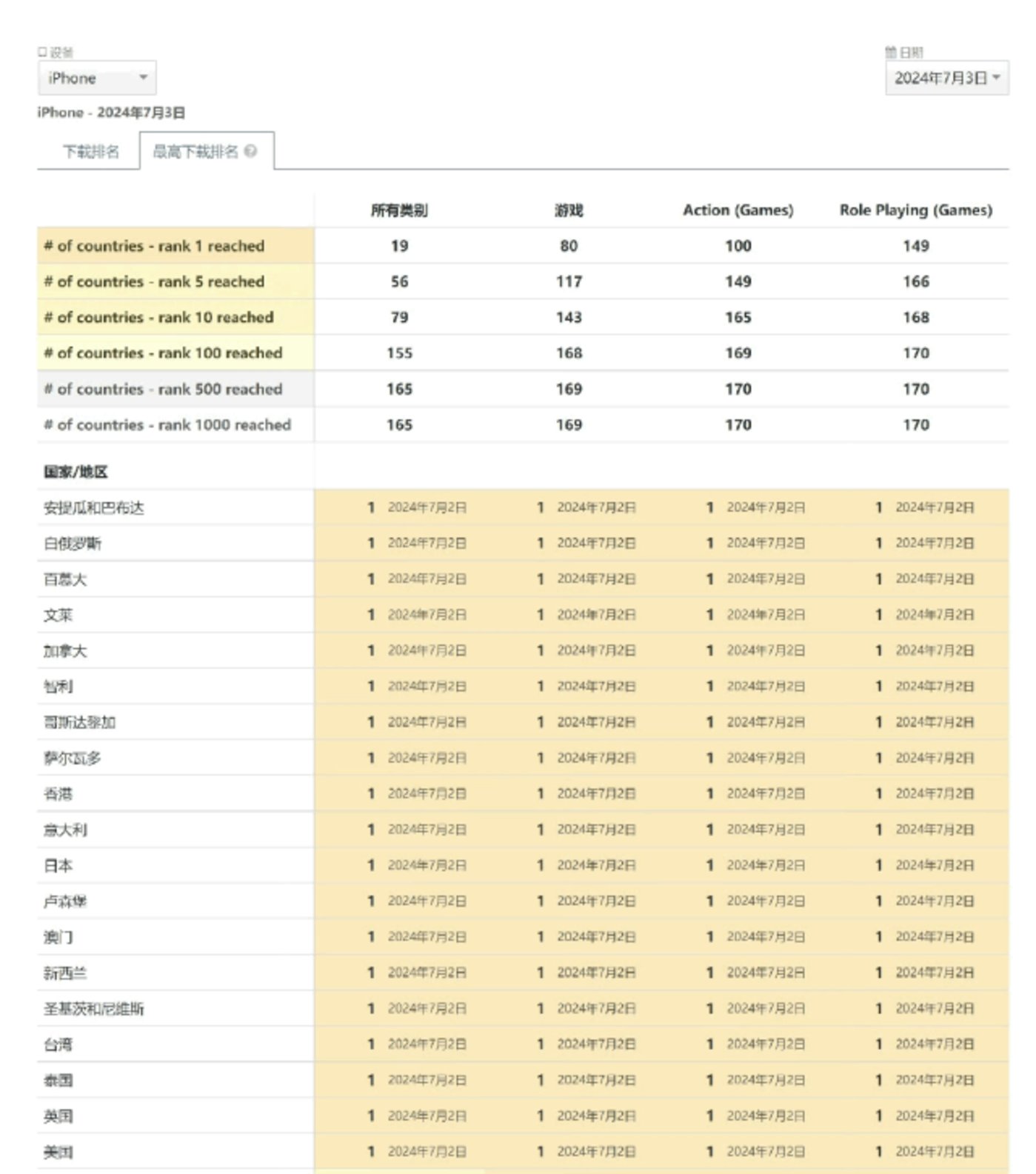Open the 2024年7月3日 date dropdown
The height and width of the screenshot is (1174, 1036).
pyautogui.click(x=946, y=78)
